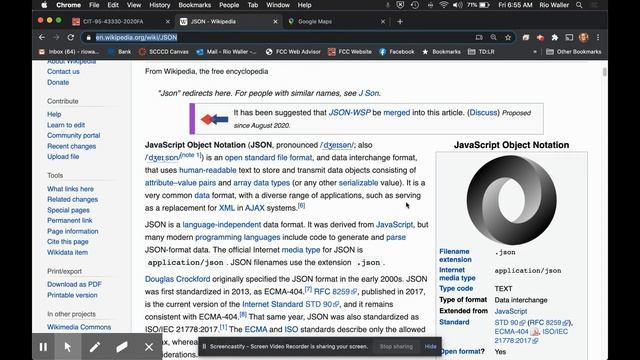Switch to the Google Maps tab
This screenshot has width=640, height=360.
(336, 22)
